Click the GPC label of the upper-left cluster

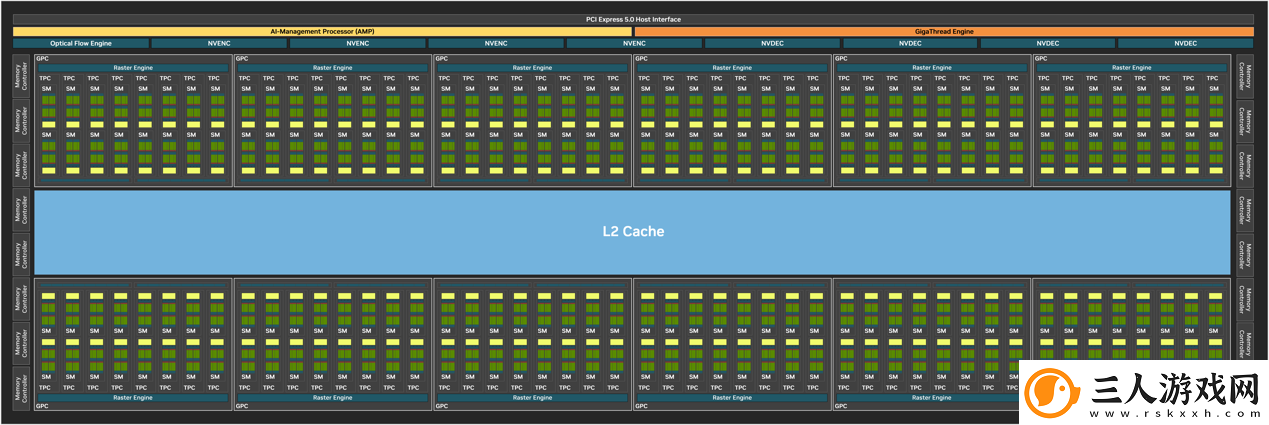42,59
